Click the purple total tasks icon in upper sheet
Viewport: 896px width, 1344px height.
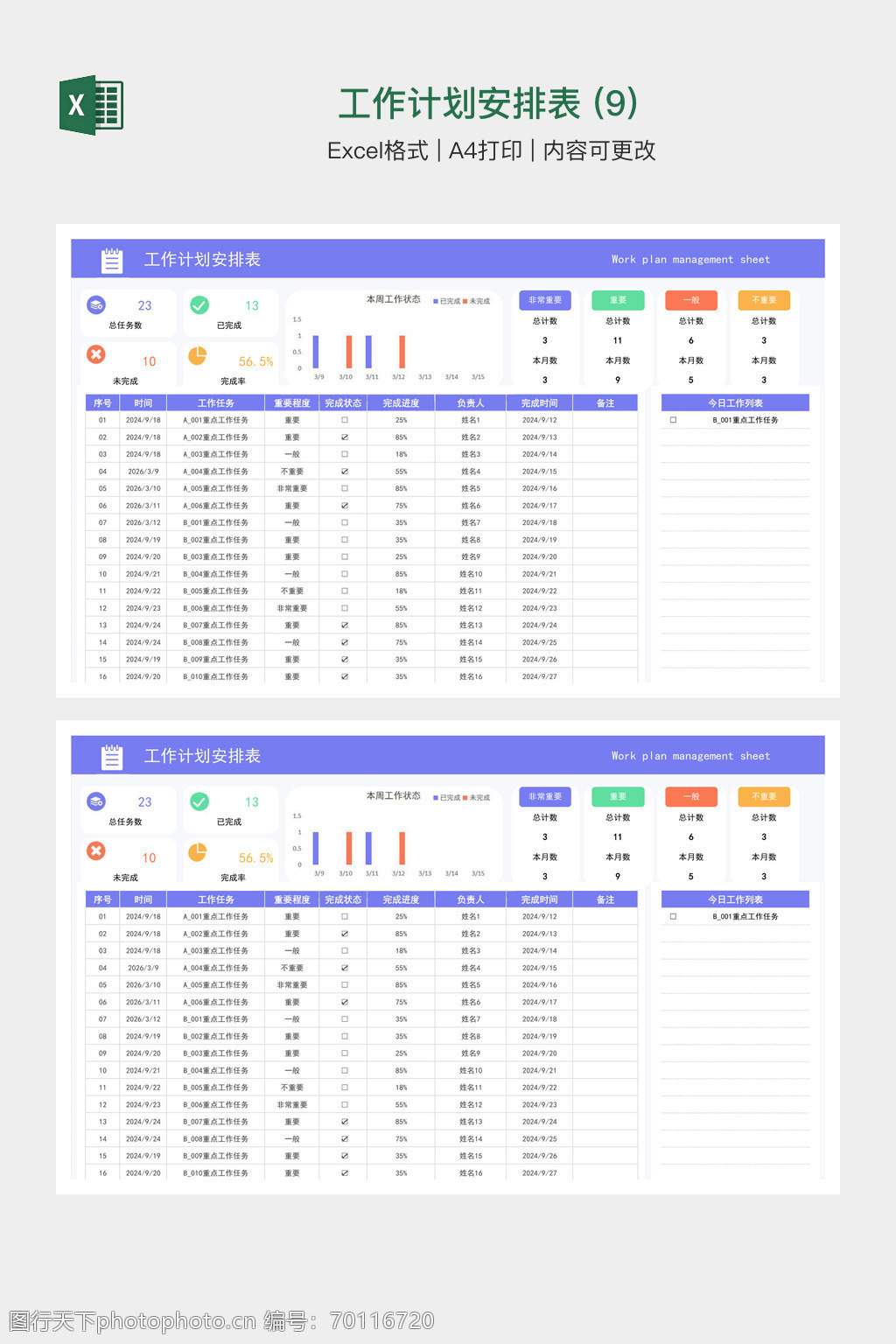(96, 304)
